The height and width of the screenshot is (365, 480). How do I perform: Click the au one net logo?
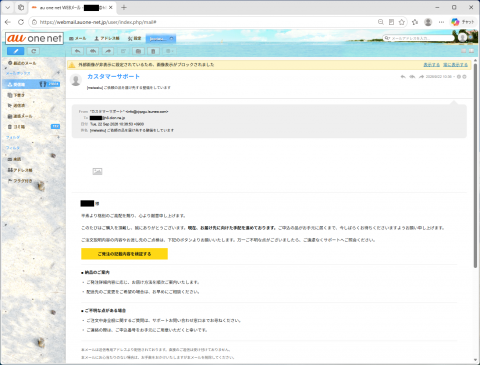pos(34,38)
